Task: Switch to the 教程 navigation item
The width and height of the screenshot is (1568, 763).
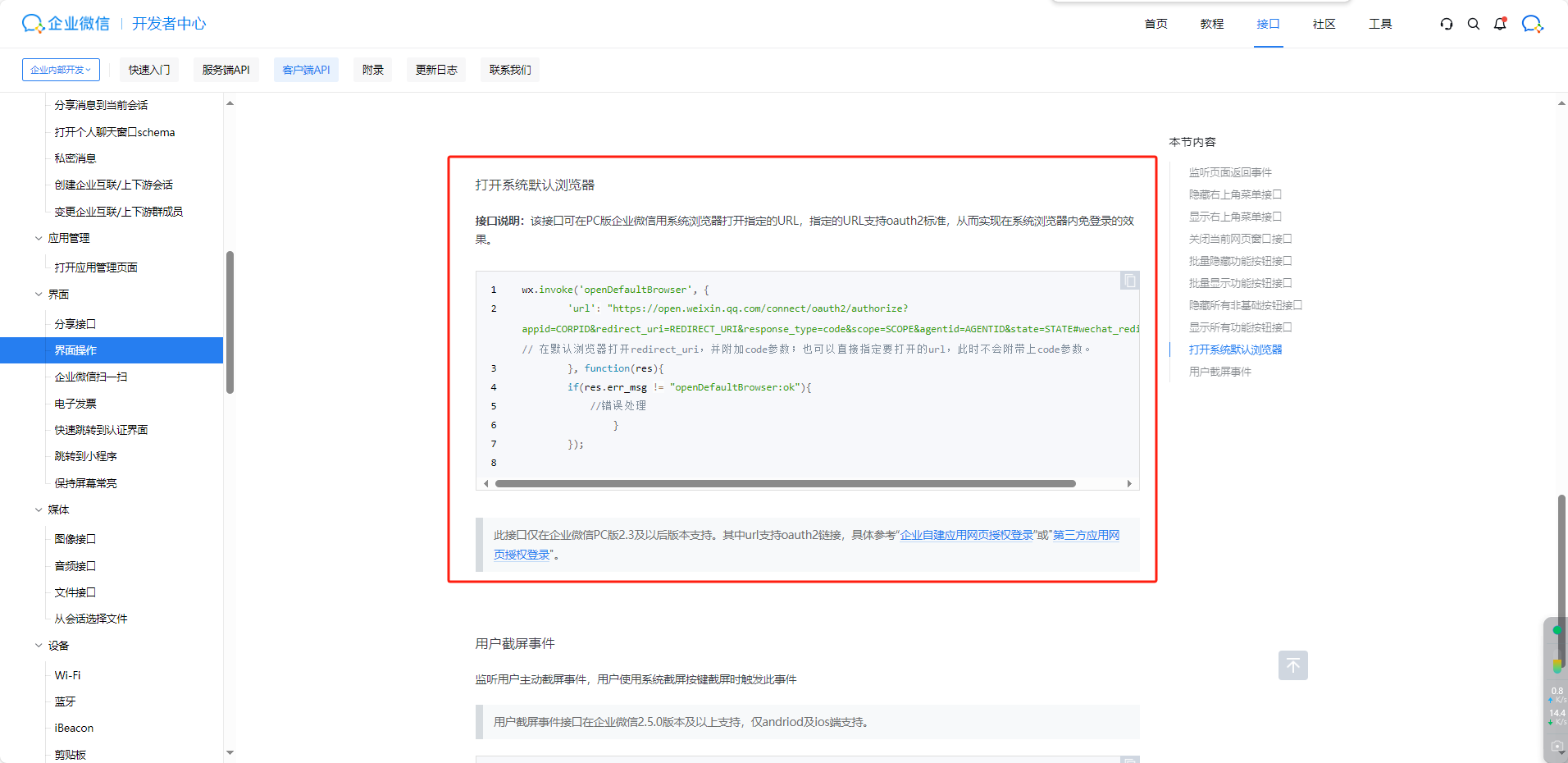Action: (x=1210, y=24)
